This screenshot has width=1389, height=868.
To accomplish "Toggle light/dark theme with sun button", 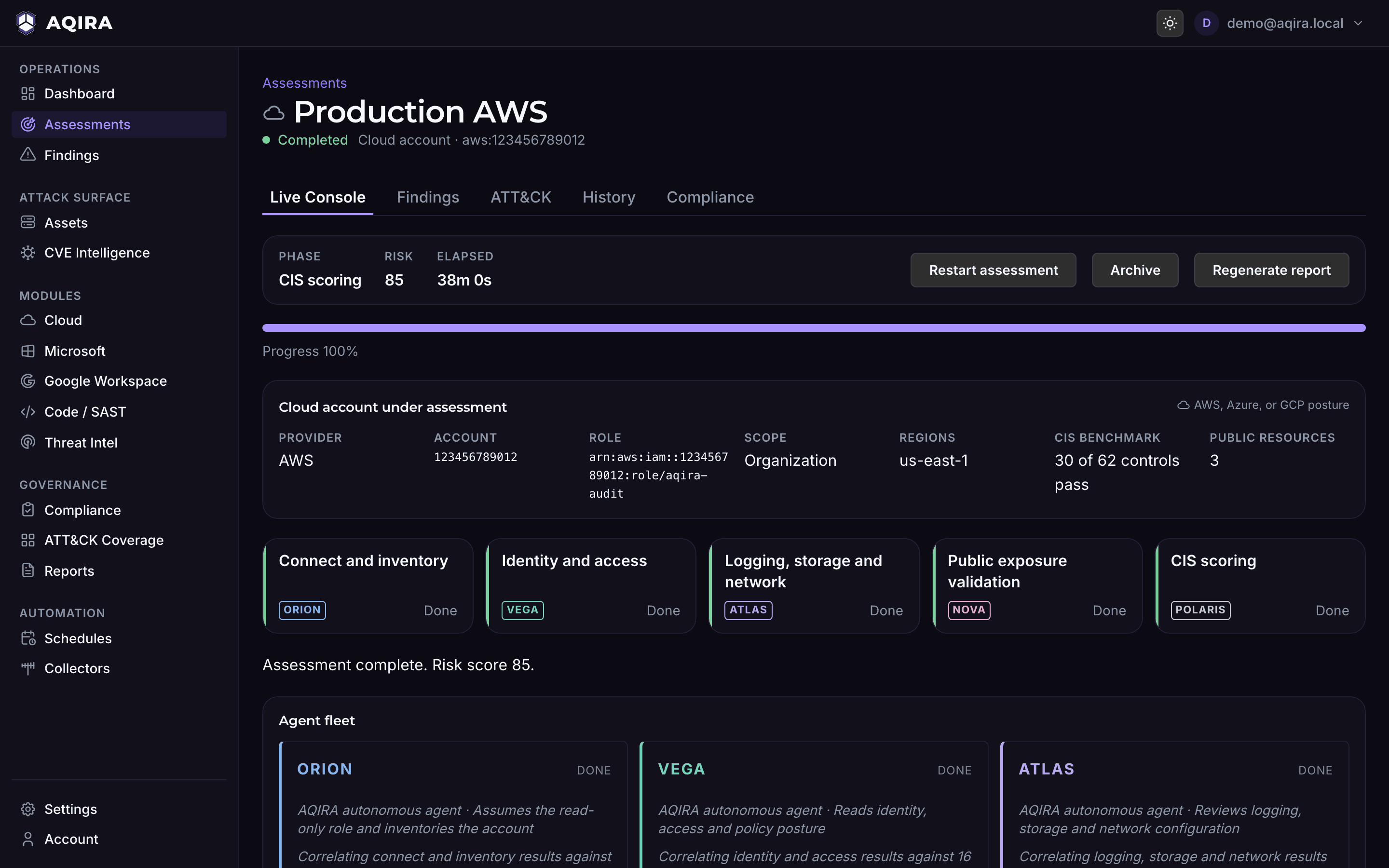I will click(x=1169, y=23).
